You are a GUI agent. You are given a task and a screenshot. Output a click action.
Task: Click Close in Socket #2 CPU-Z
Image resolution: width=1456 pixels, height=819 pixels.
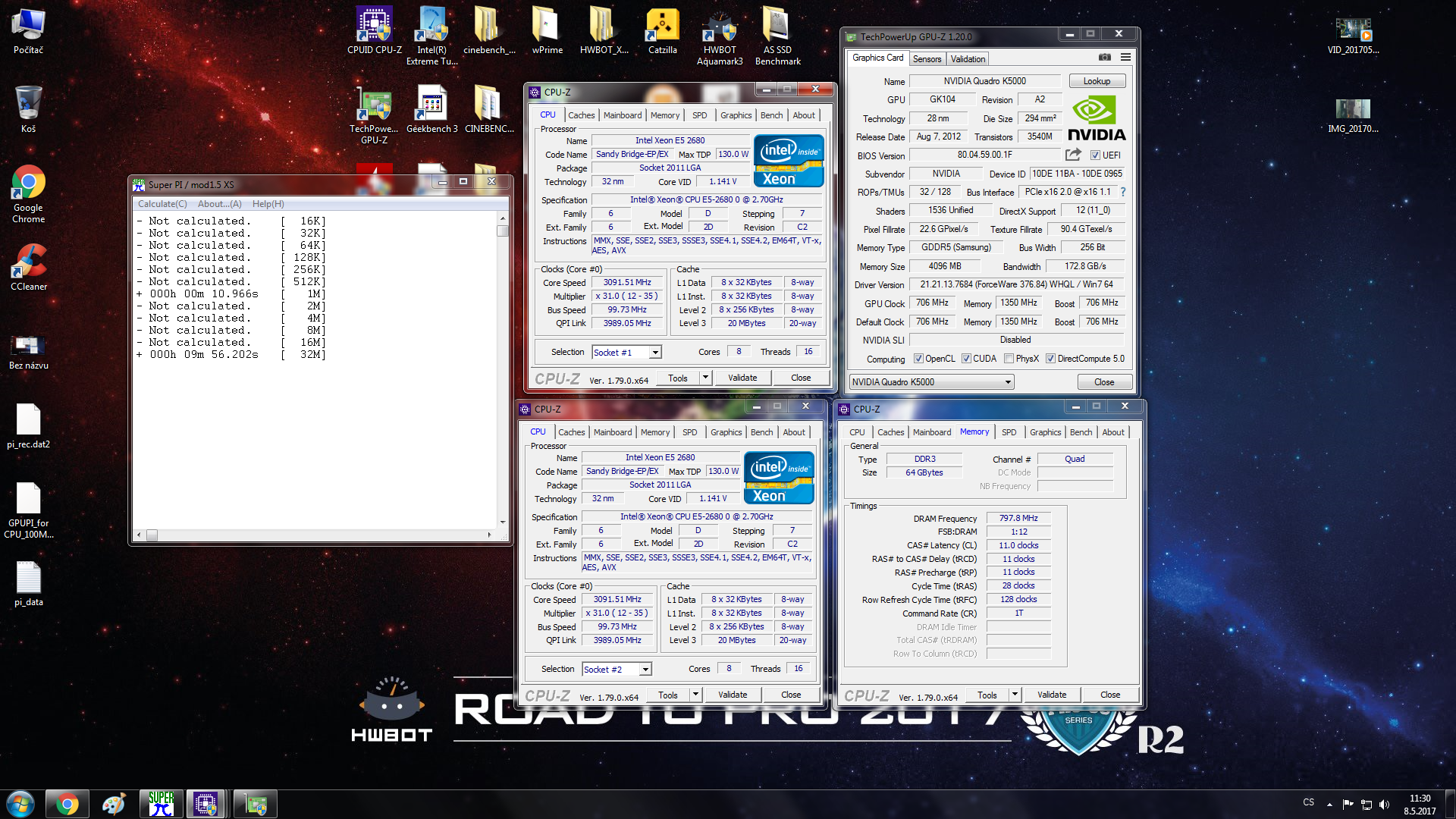tap(791, 695)
